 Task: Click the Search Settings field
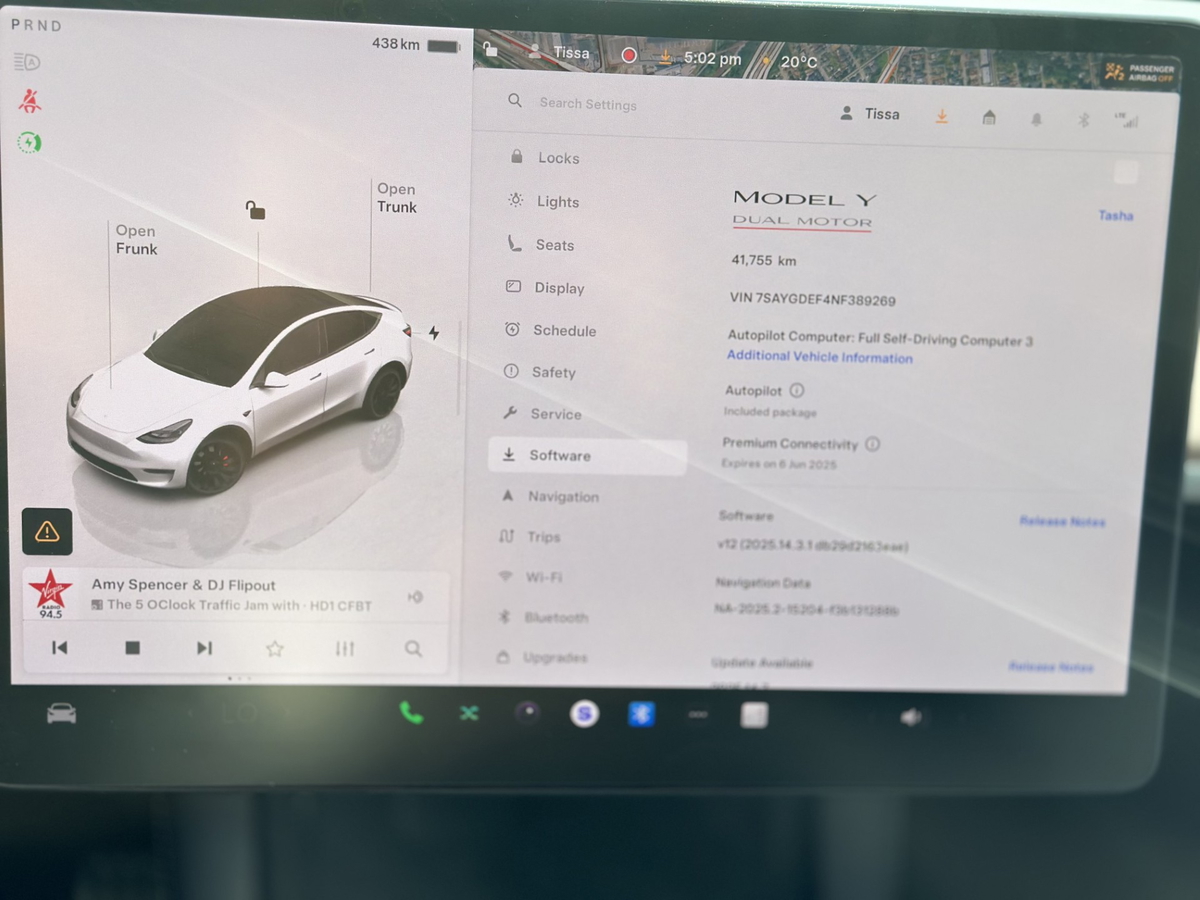coord(588,103)
